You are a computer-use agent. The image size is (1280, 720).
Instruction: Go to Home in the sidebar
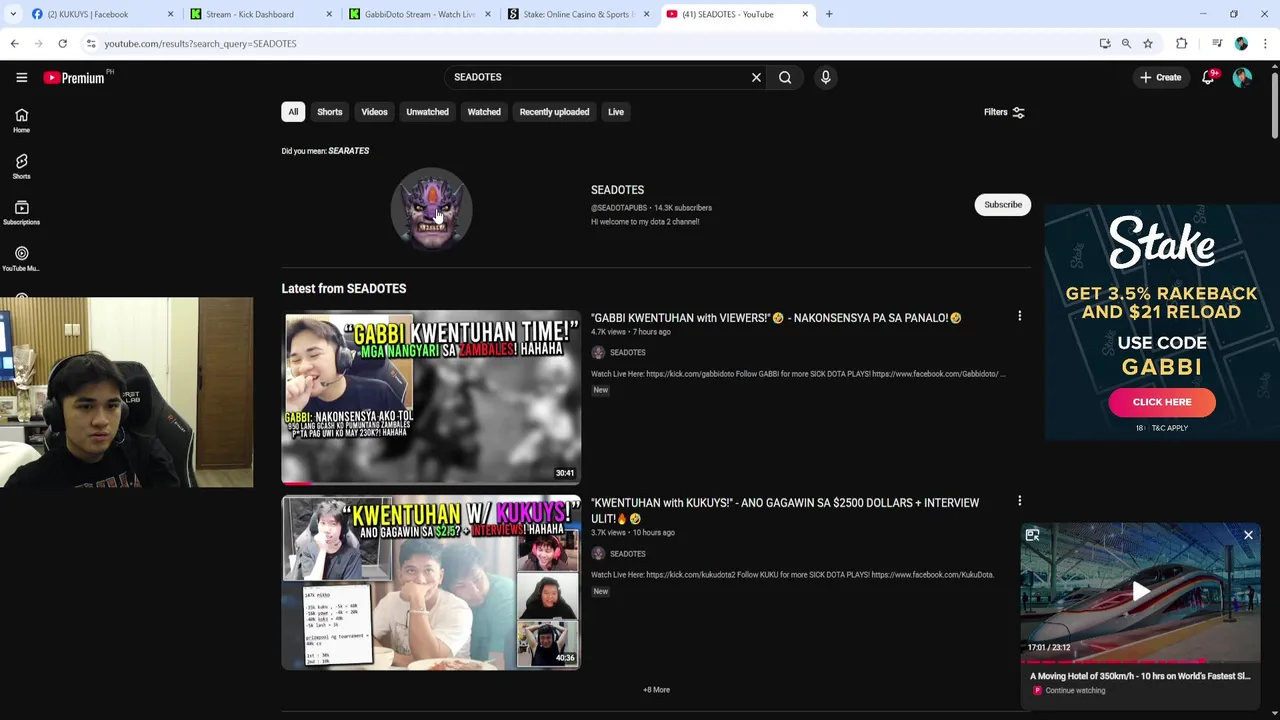coord(21,121)
